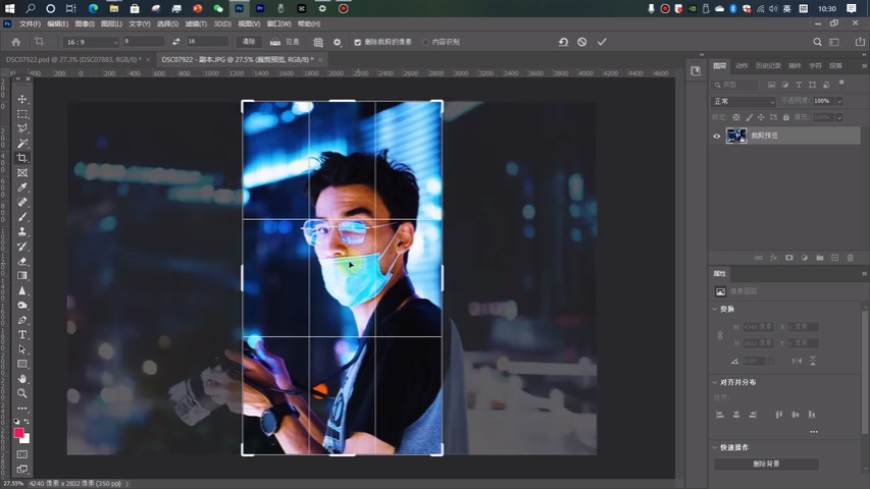The height and width of the screenshot is (489, 870).
Task: Select the Hand tool
Action: pos(22,379)
